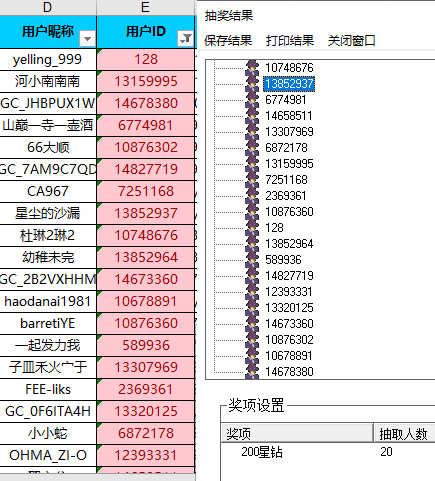
Task: Click the user icon beside 10748676
Action: pyautogui.click(x=252, y=68)
